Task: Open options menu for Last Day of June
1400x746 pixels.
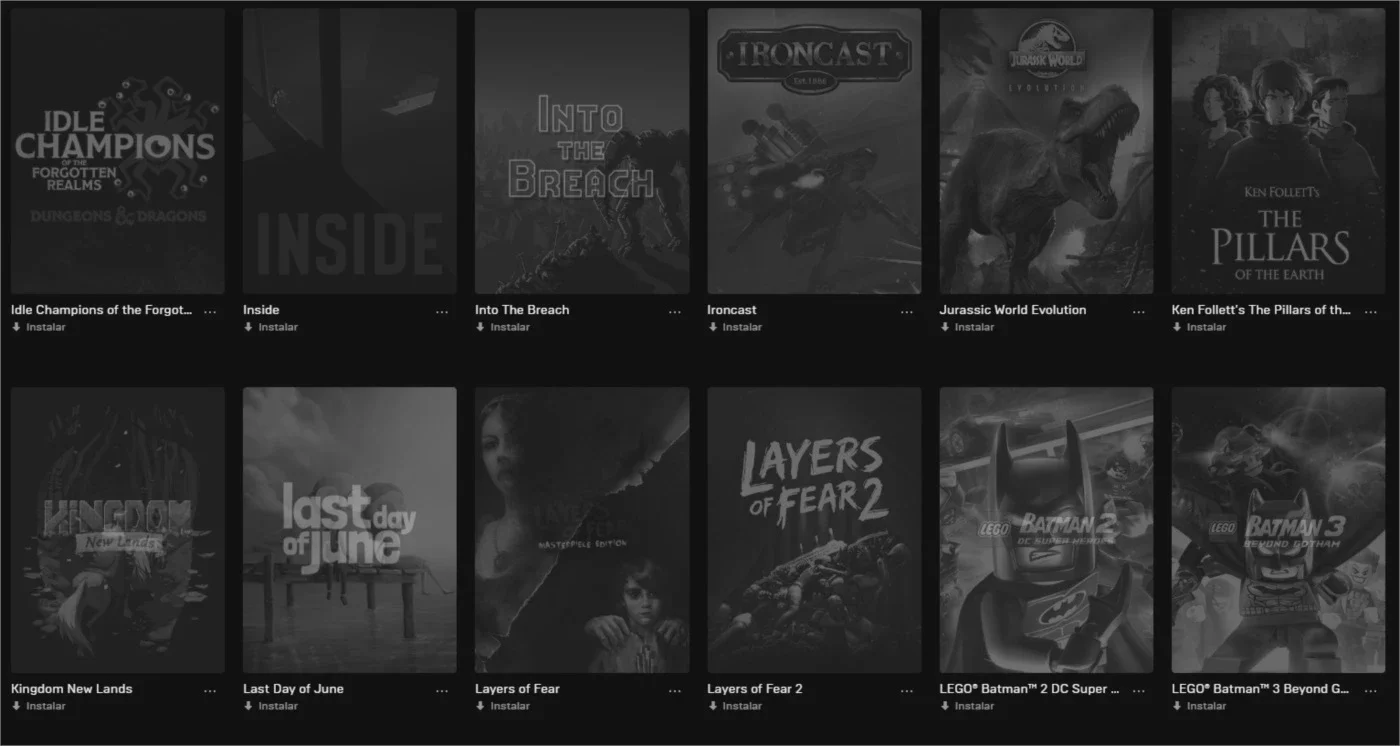Action: (442, 691)
